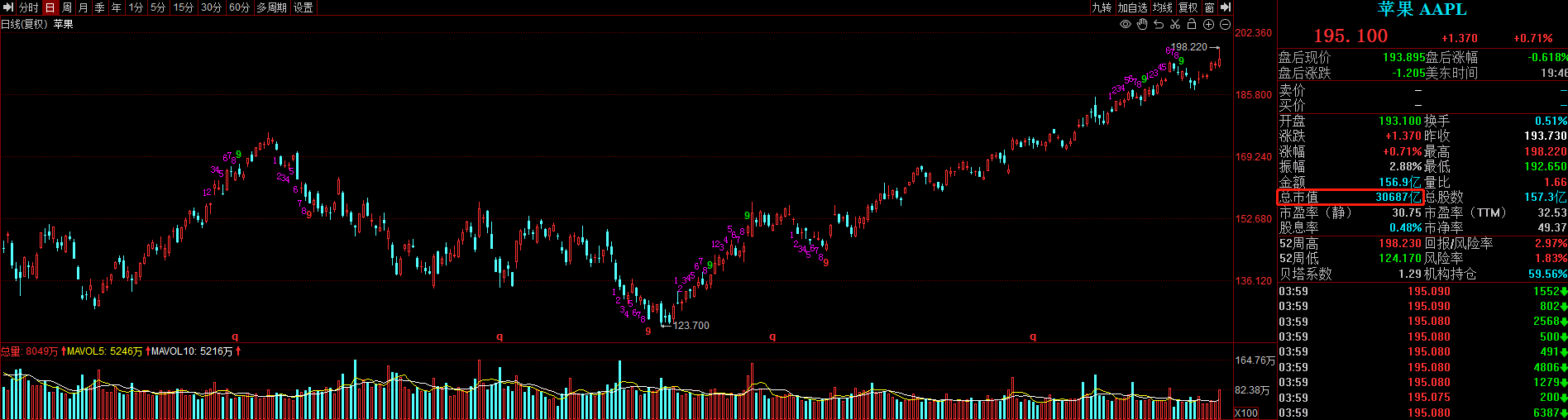Screen dimensions: 1568x420
Task: Click the 盘后现价 value 193.895
Action: (x=1403, y=58)
